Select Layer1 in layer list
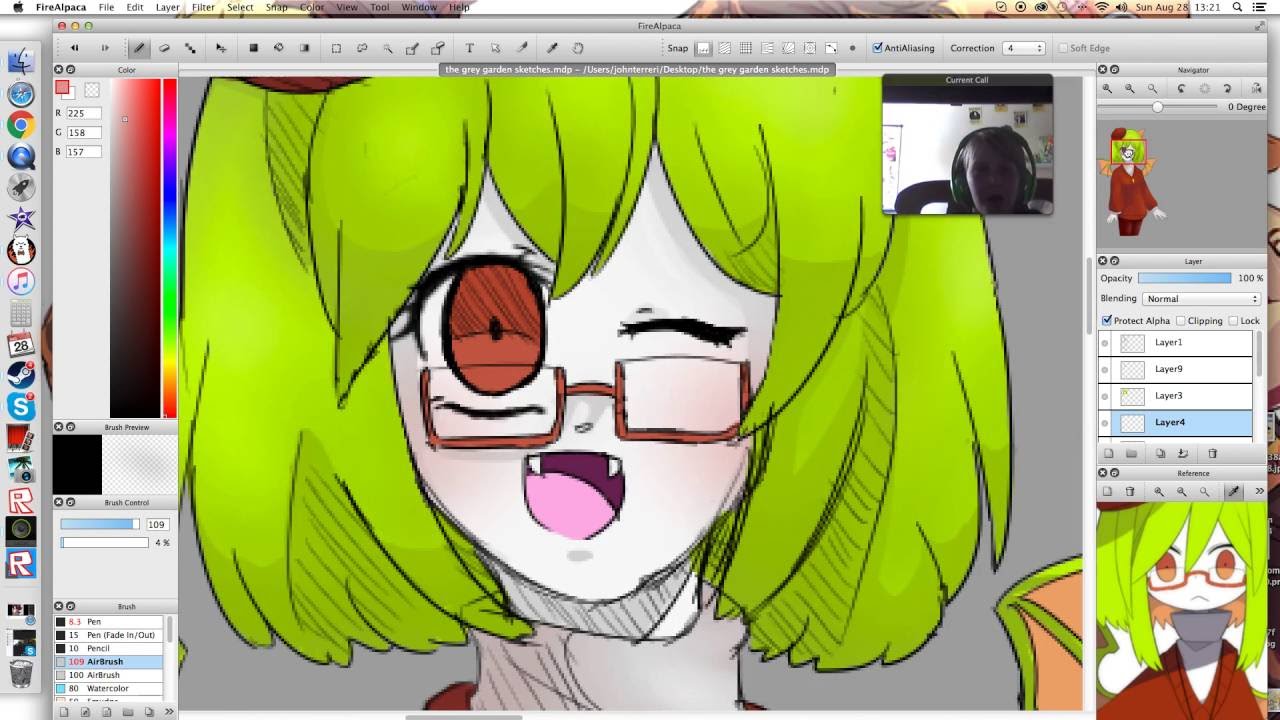The width and height of the screenshot is (1280, 720). pos(1175,343)
